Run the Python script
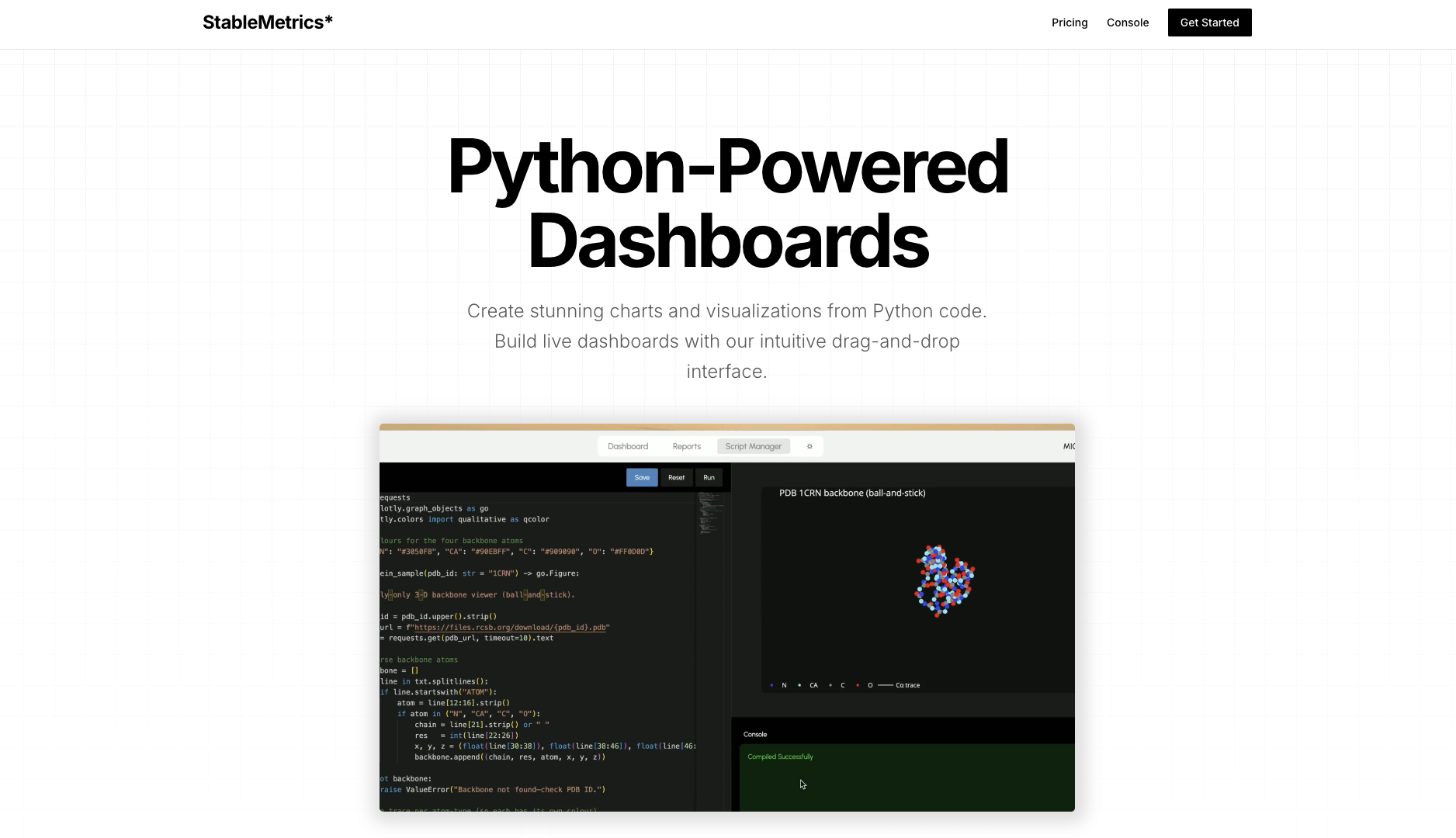 [x=709, y=477]
